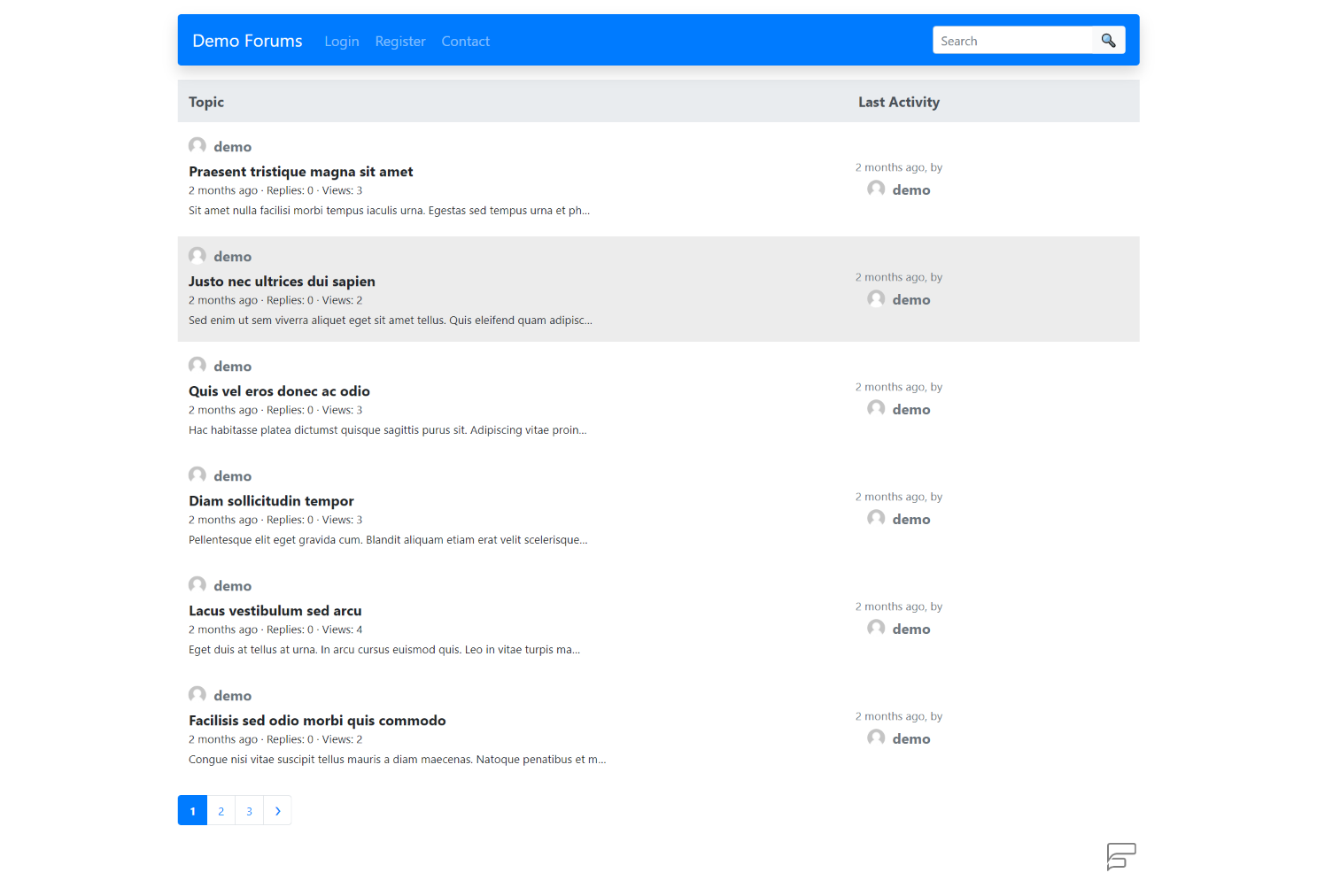Viewport: 1317px width, 896px height.
Task: Click author avatar above Lacus vestibulum topic
Action: tap(198, 584)
